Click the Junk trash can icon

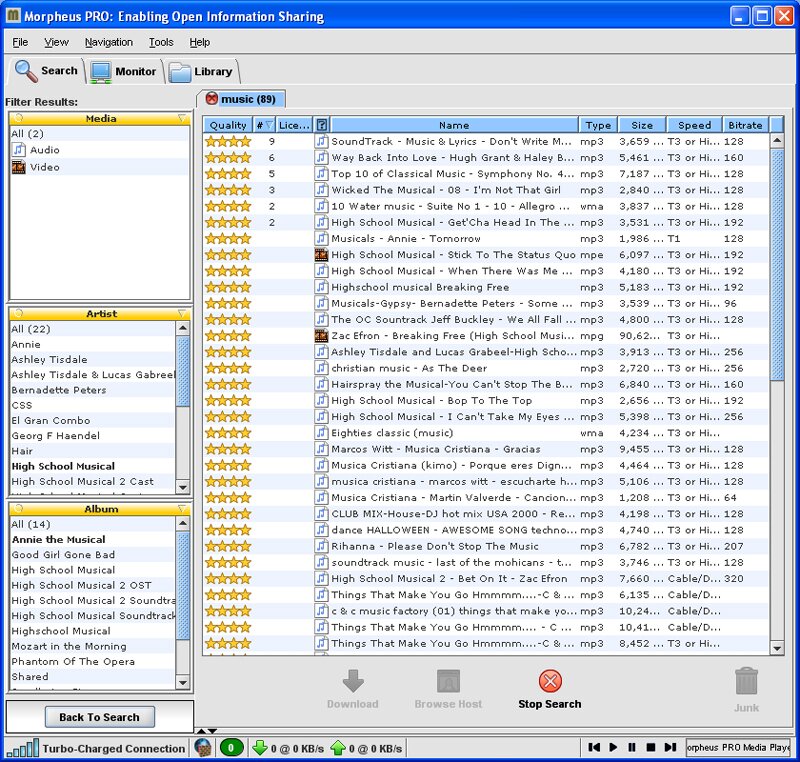746,682
